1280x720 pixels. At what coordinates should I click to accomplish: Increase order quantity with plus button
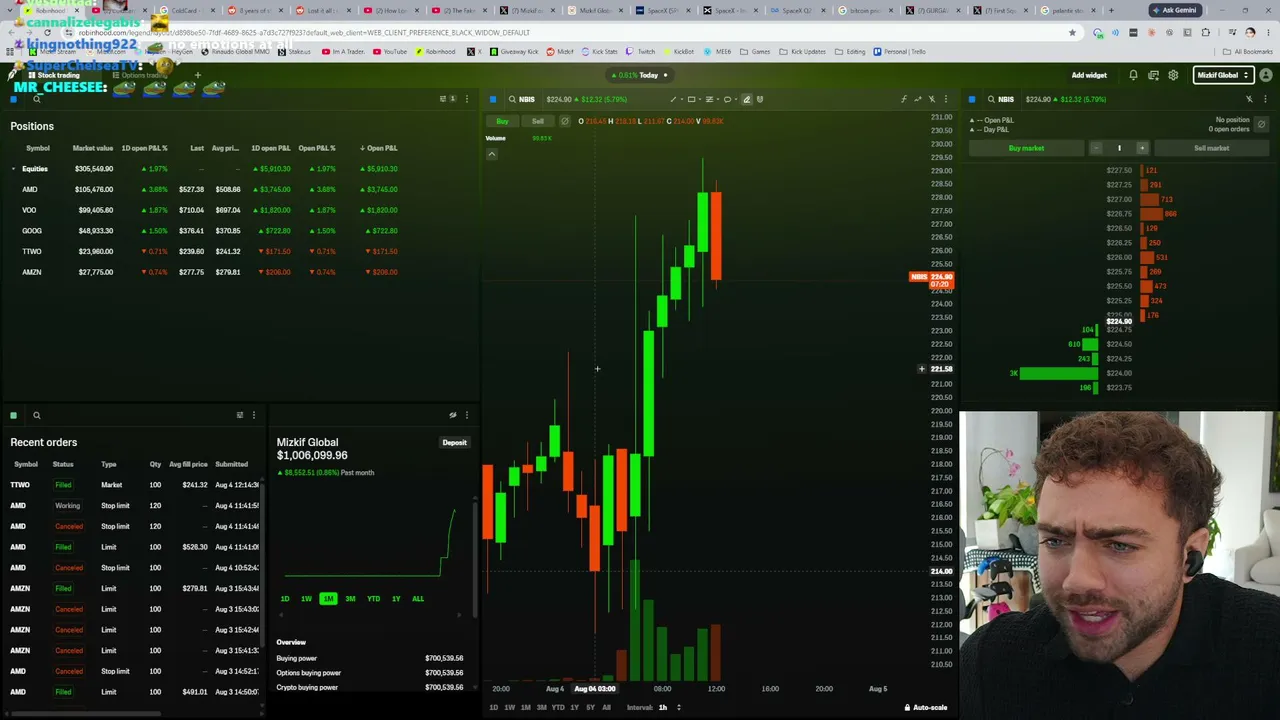pyautogui.click(x=1142, y=148)
